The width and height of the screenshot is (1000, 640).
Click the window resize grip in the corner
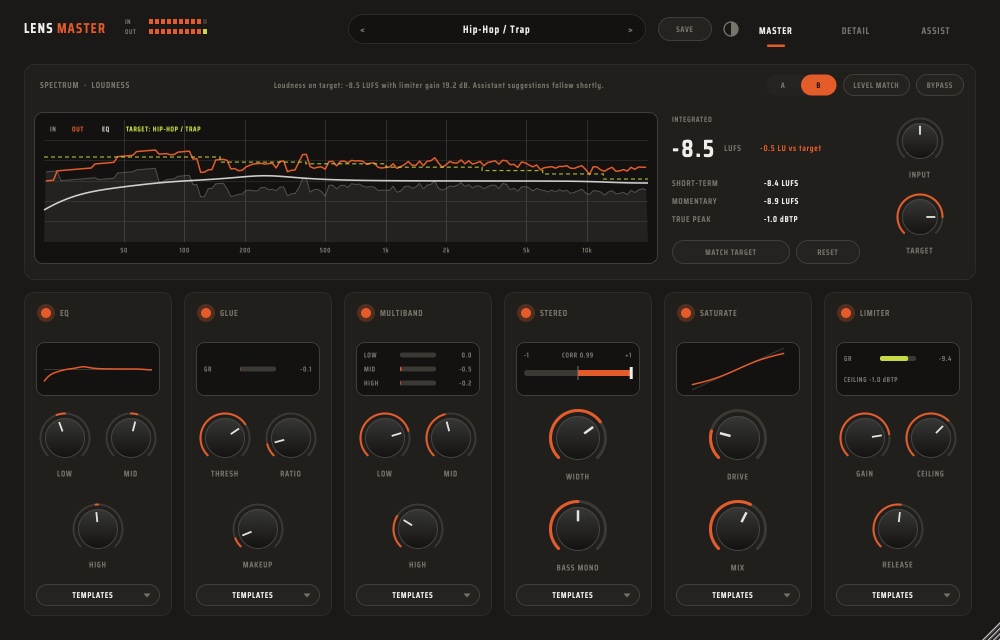[990, 630]
